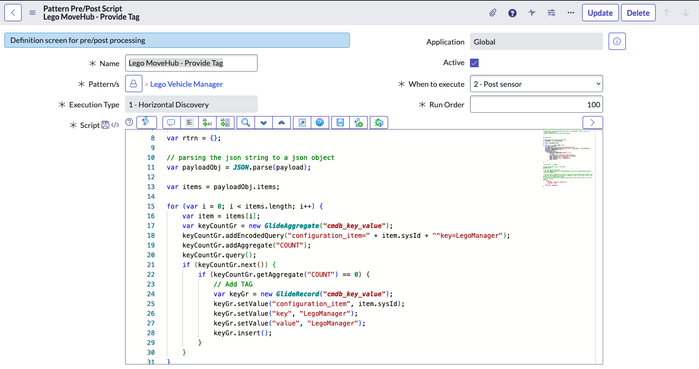Click the 'parsing the json string' comment
Viewport: 699px width, 369px height.
click(x=251, y=158)
